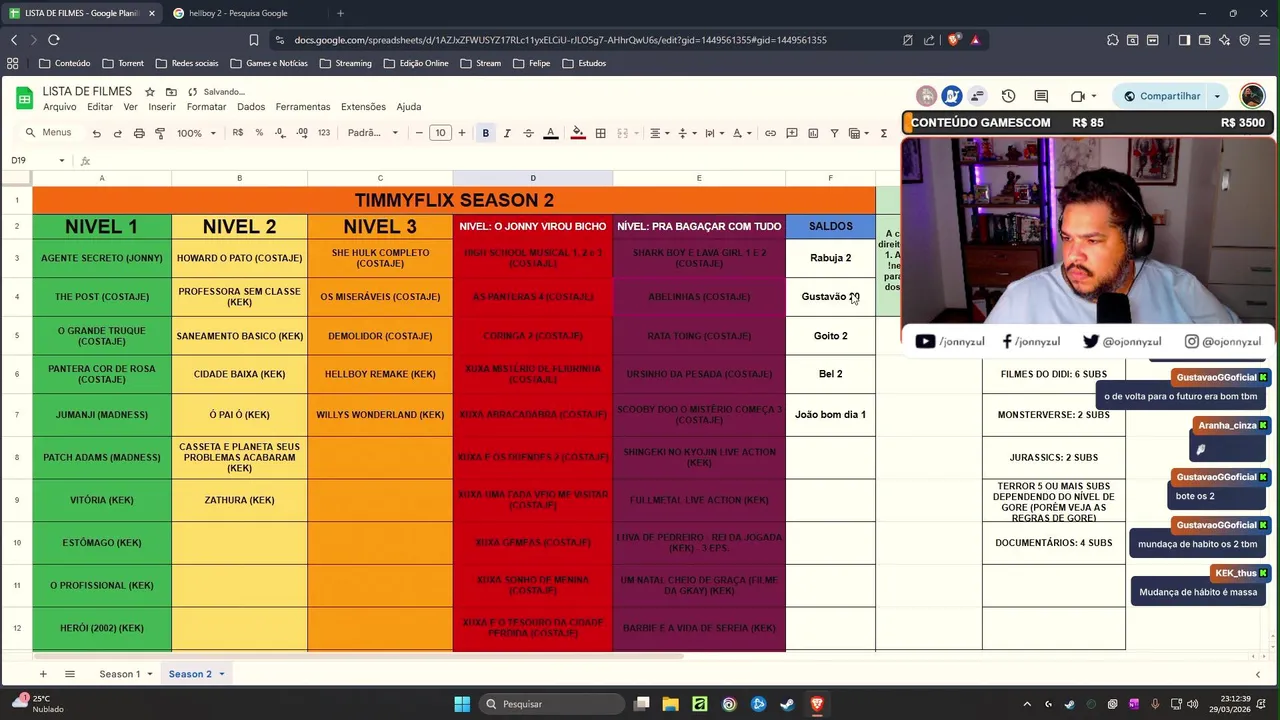Undo the last action in Sheets

96,133
